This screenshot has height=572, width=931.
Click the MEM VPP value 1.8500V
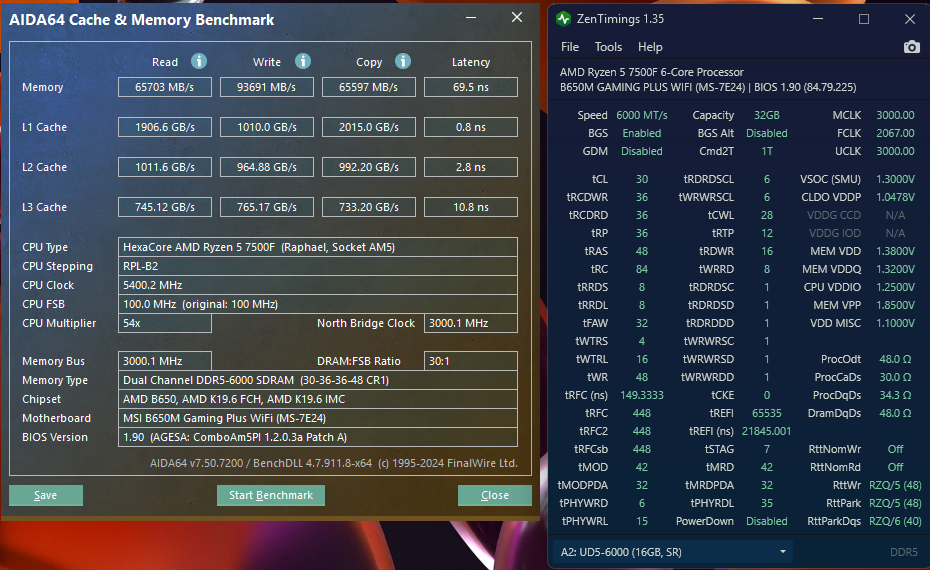(895, 305)
